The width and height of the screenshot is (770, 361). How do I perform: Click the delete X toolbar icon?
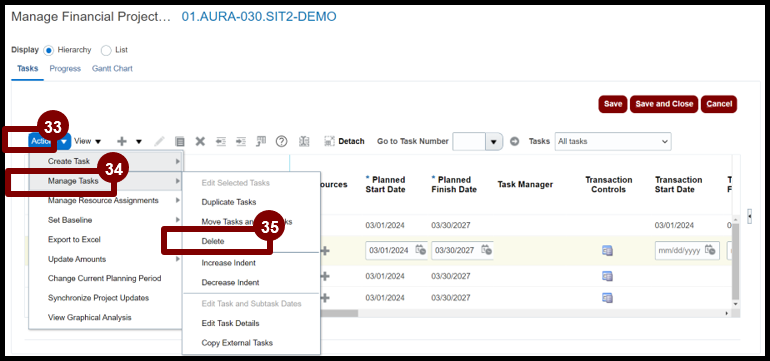point(200,141)
